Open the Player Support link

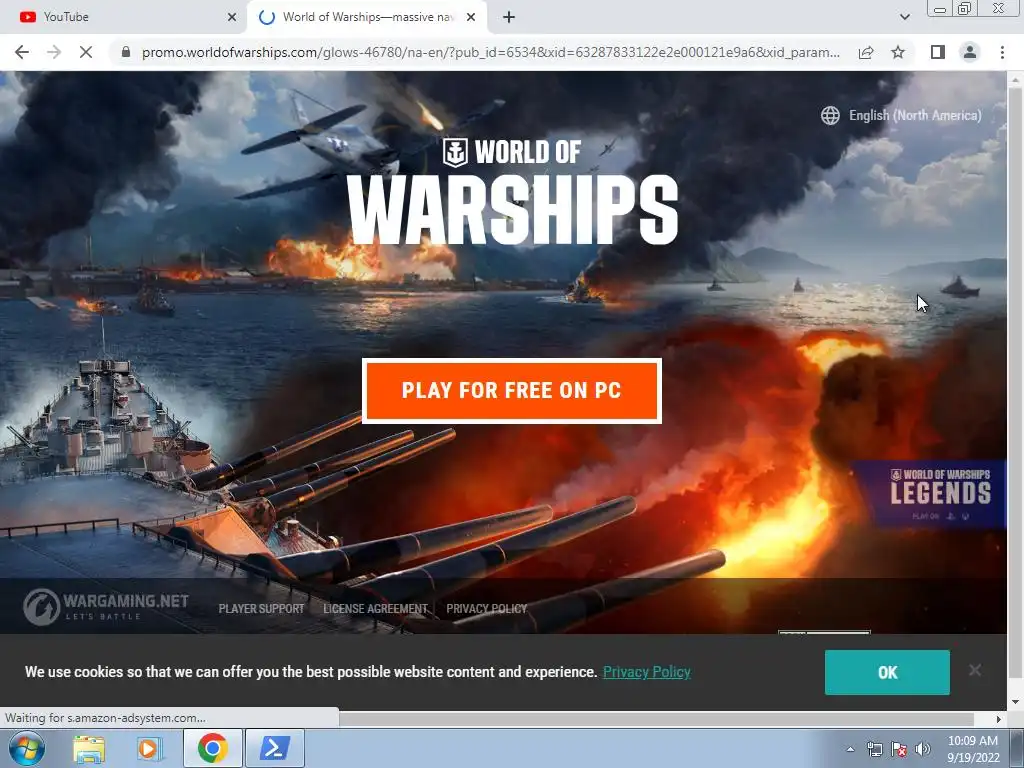(x=261, y=609)
